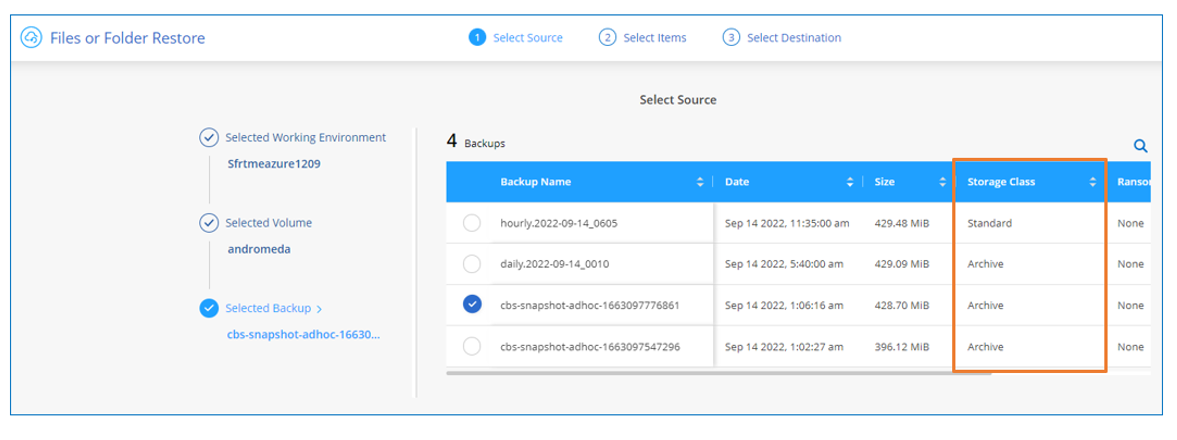Sort by Size column arrows

pyautogui.click(x=942, y=182)
